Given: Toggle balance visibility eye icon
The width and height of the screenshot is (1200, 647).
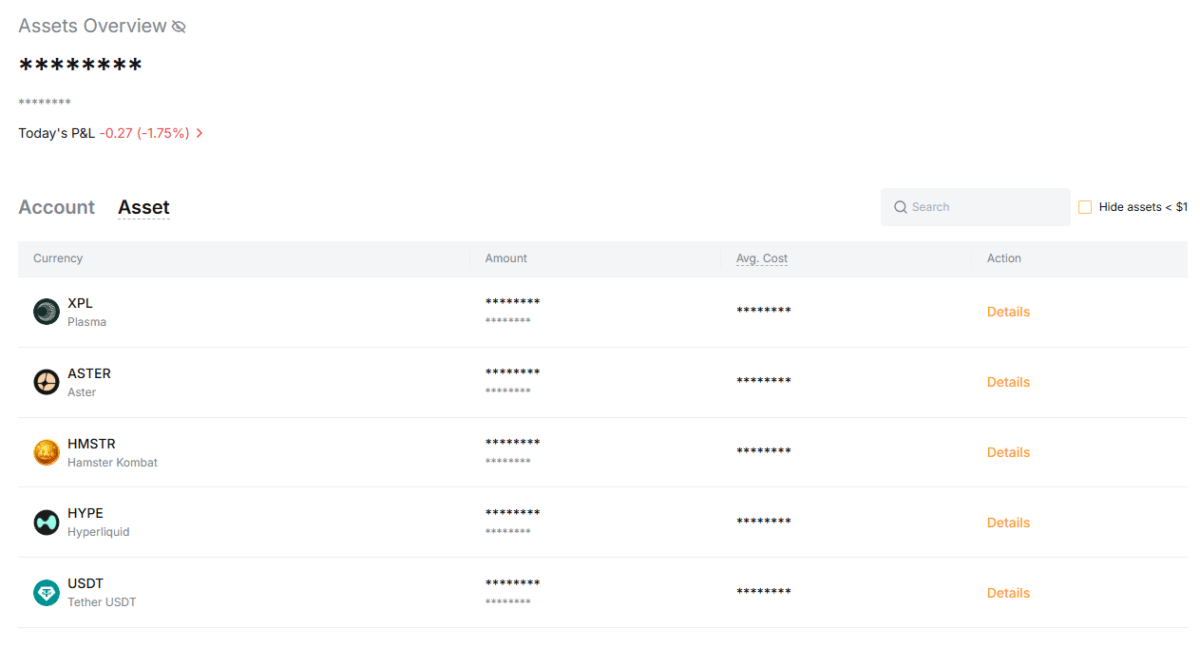Looking at the screenshot, I should coord(179,27).
